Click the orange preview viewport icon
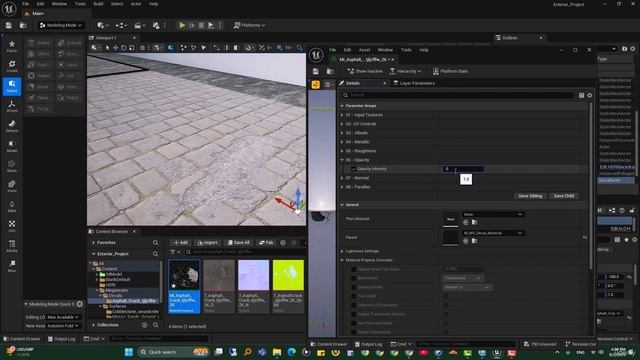The width and height of the screenshot is (640, 360). click(316, 84)
